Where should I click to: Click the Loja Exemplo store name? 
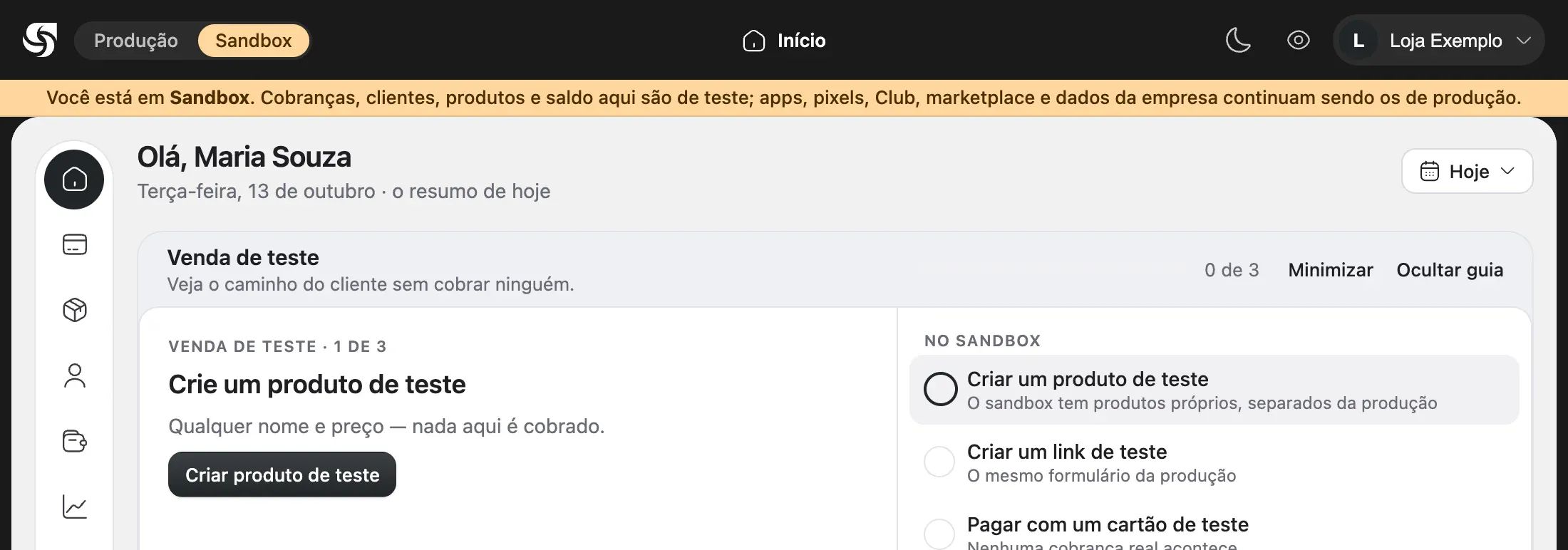pos(1445,41)
